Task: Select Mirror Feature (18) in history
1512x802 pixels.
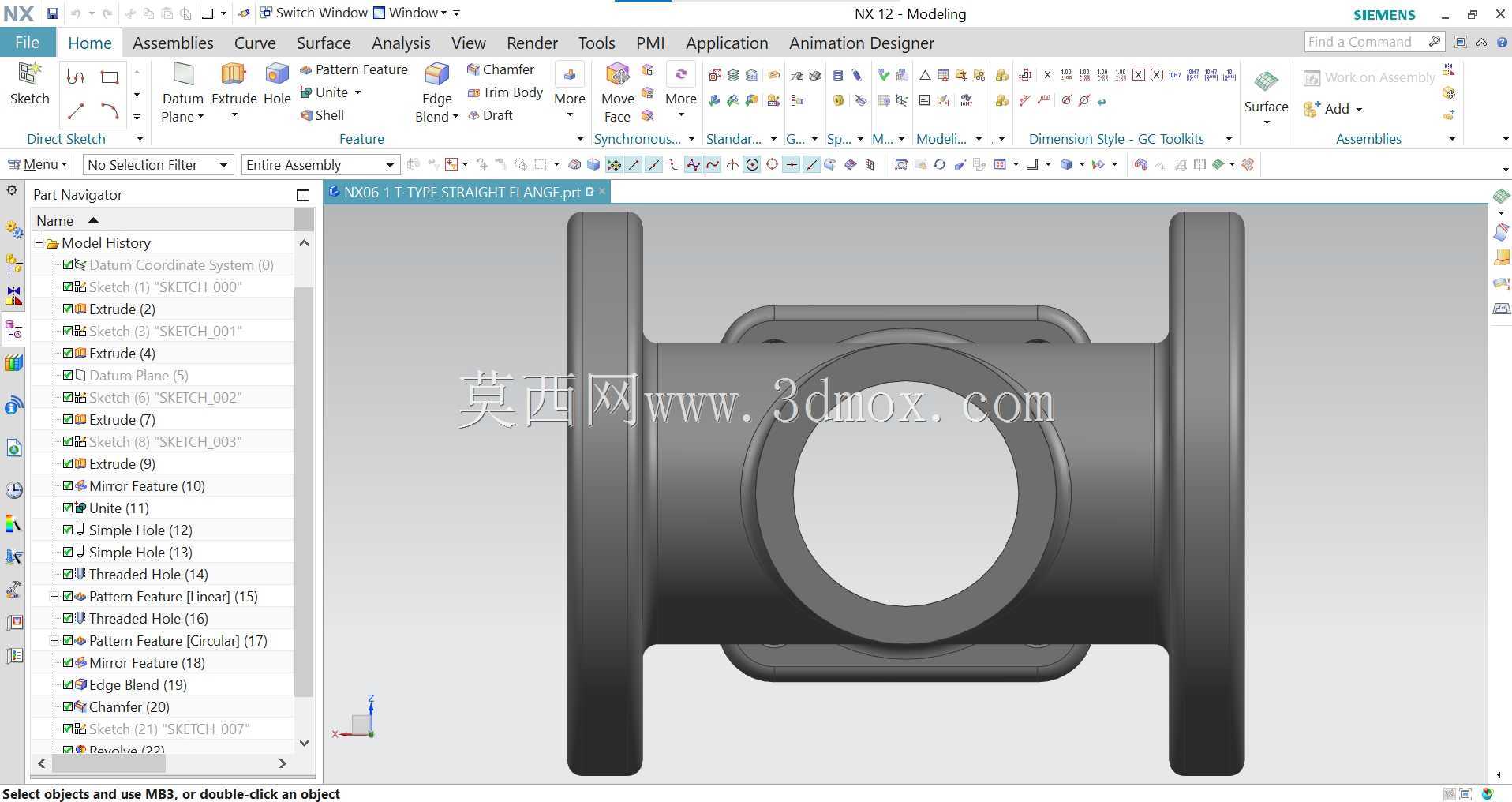Action: click(x=147, y=662)
